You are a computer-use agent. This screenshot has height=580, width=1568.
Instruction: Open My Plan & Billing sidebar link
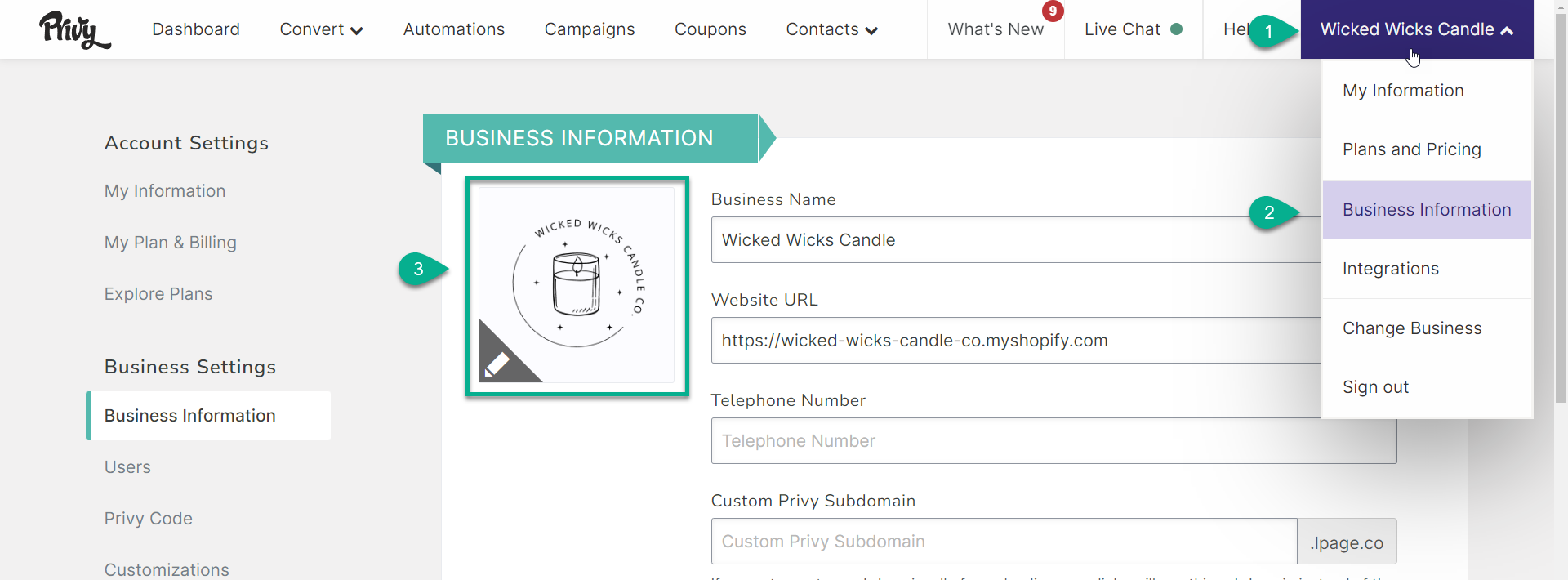tap(171, 243)
